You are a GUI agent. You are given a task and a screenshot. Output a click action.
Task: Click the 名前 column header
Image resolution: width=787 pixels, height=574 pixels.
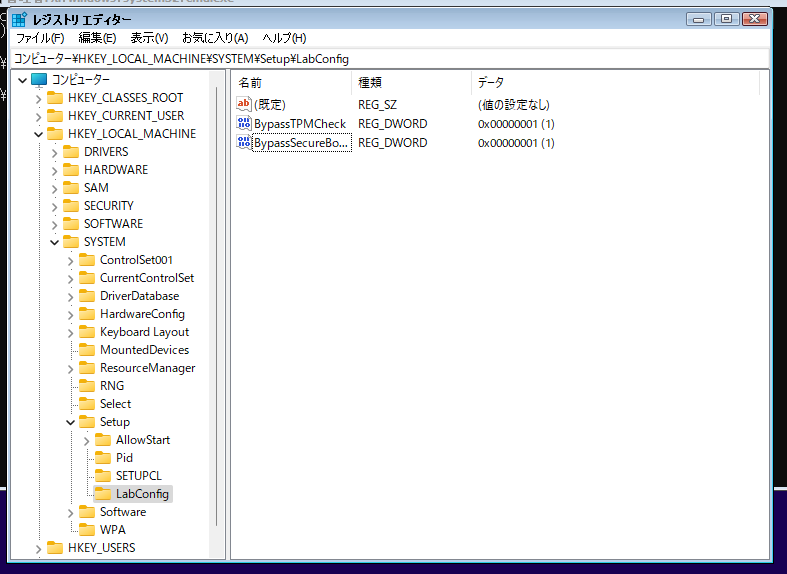coord(292,83)
